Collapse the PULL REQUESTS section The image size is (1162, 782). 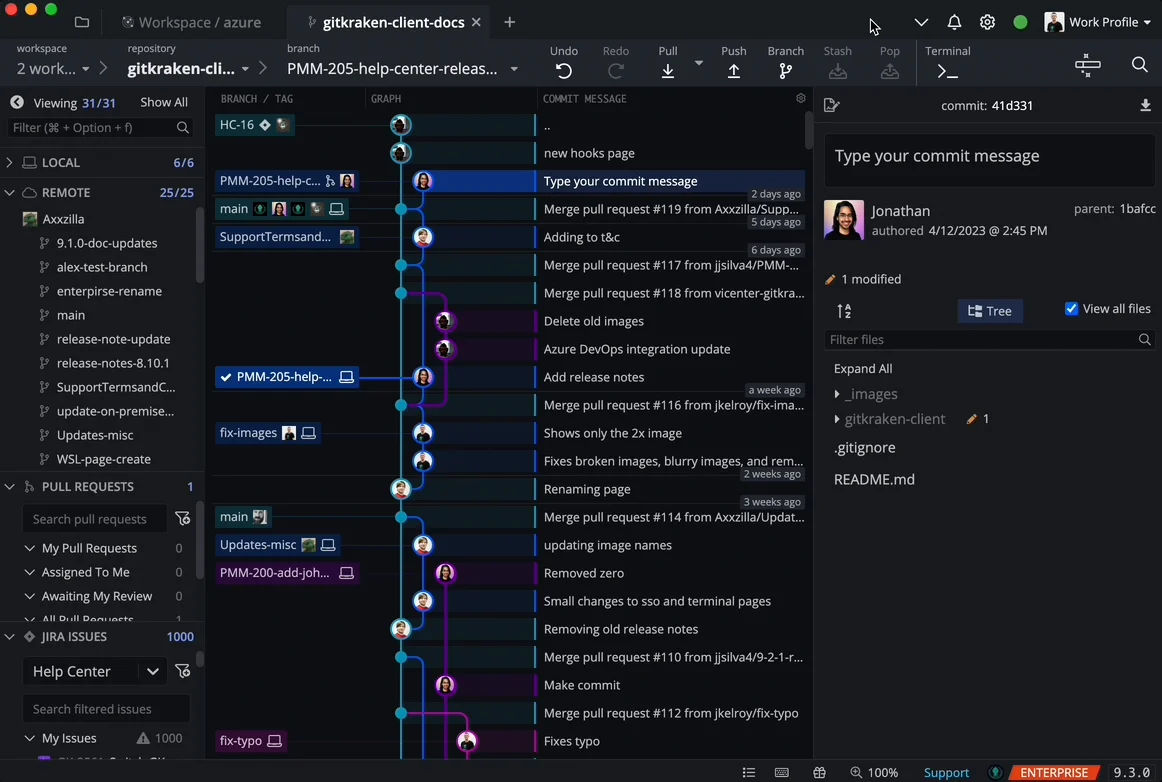pos(10,487)
